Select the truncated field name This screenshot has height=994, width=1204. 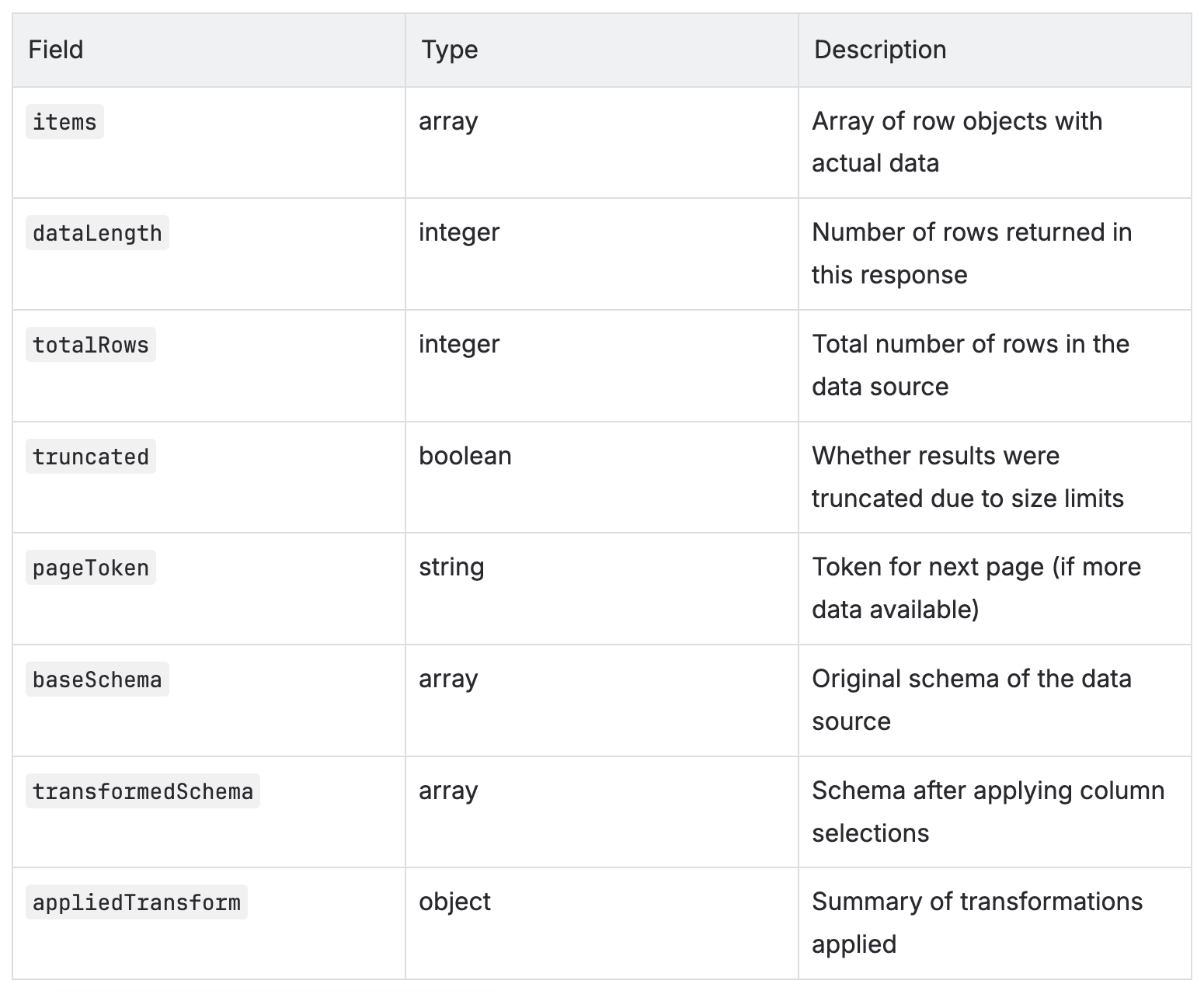click(91, 457)
